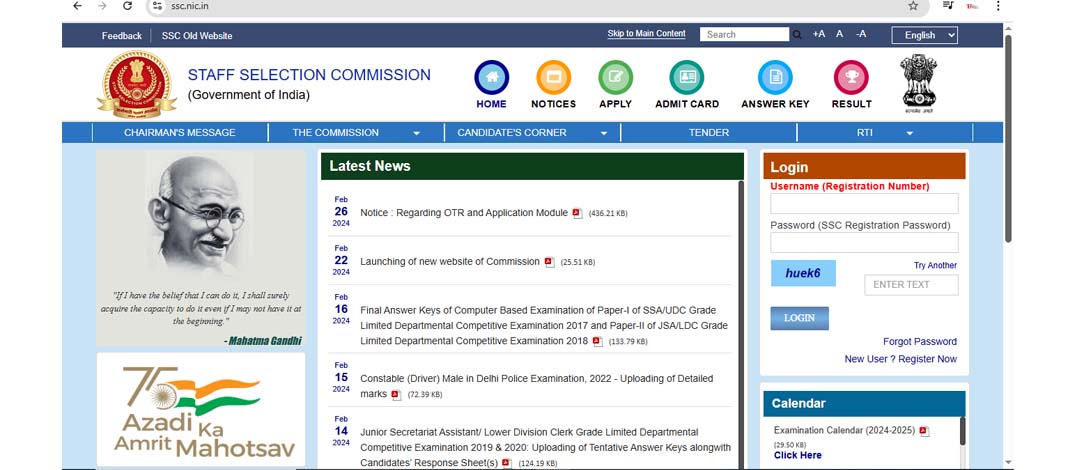Open Notice : Regarding OTR and Application Module
The width and height of the screenshot is (1070, 470).
click(464, 213)
